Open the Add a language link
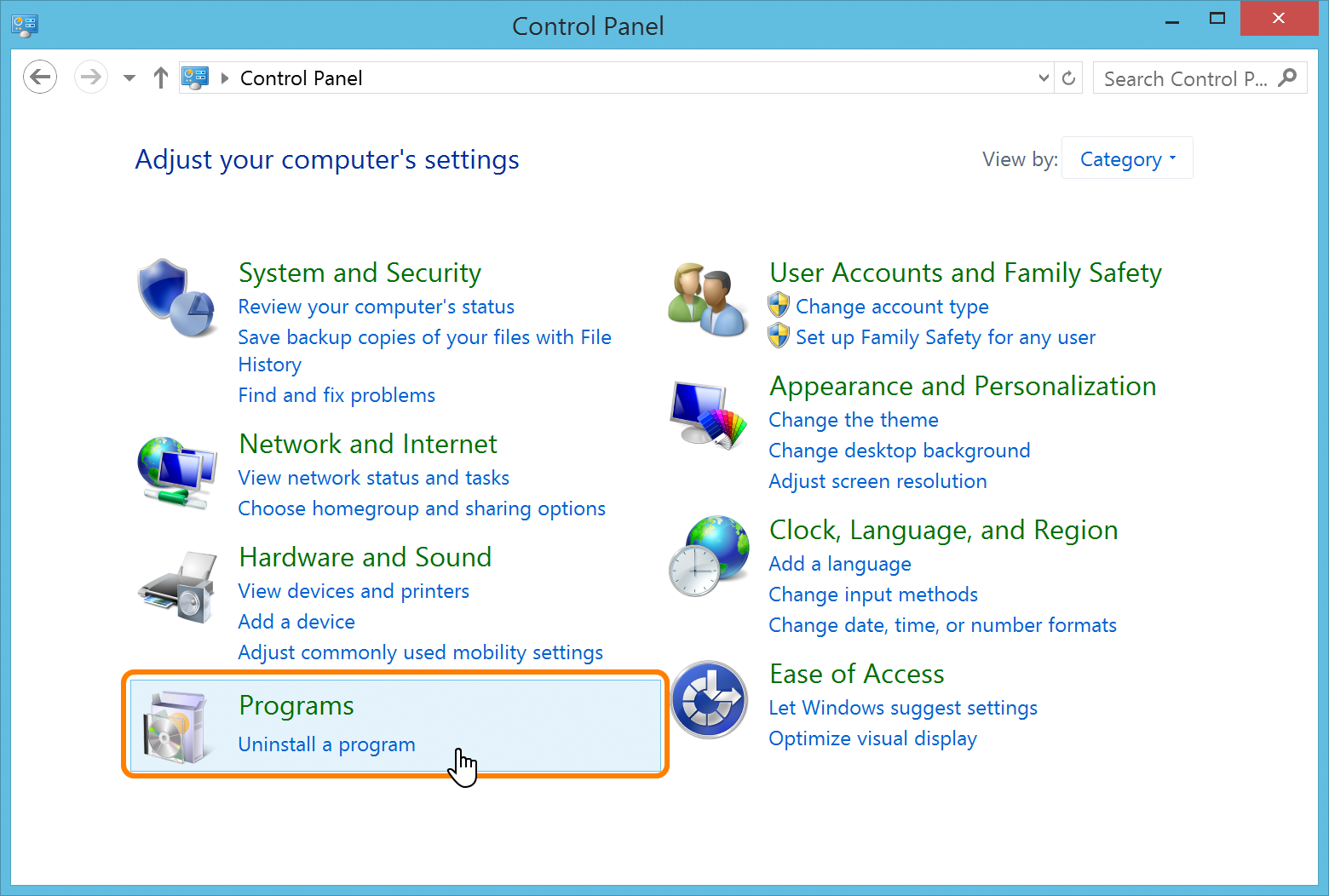1329x896 pixels. tap(839, 564)
